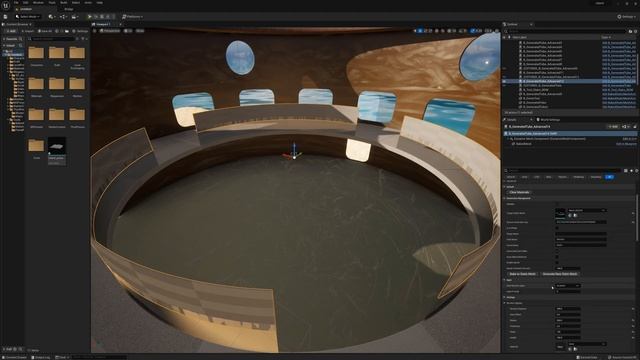Viewport: 640px width, 360px height.
Task: Open the Details settings gear icon
Action: pos(636,171)
